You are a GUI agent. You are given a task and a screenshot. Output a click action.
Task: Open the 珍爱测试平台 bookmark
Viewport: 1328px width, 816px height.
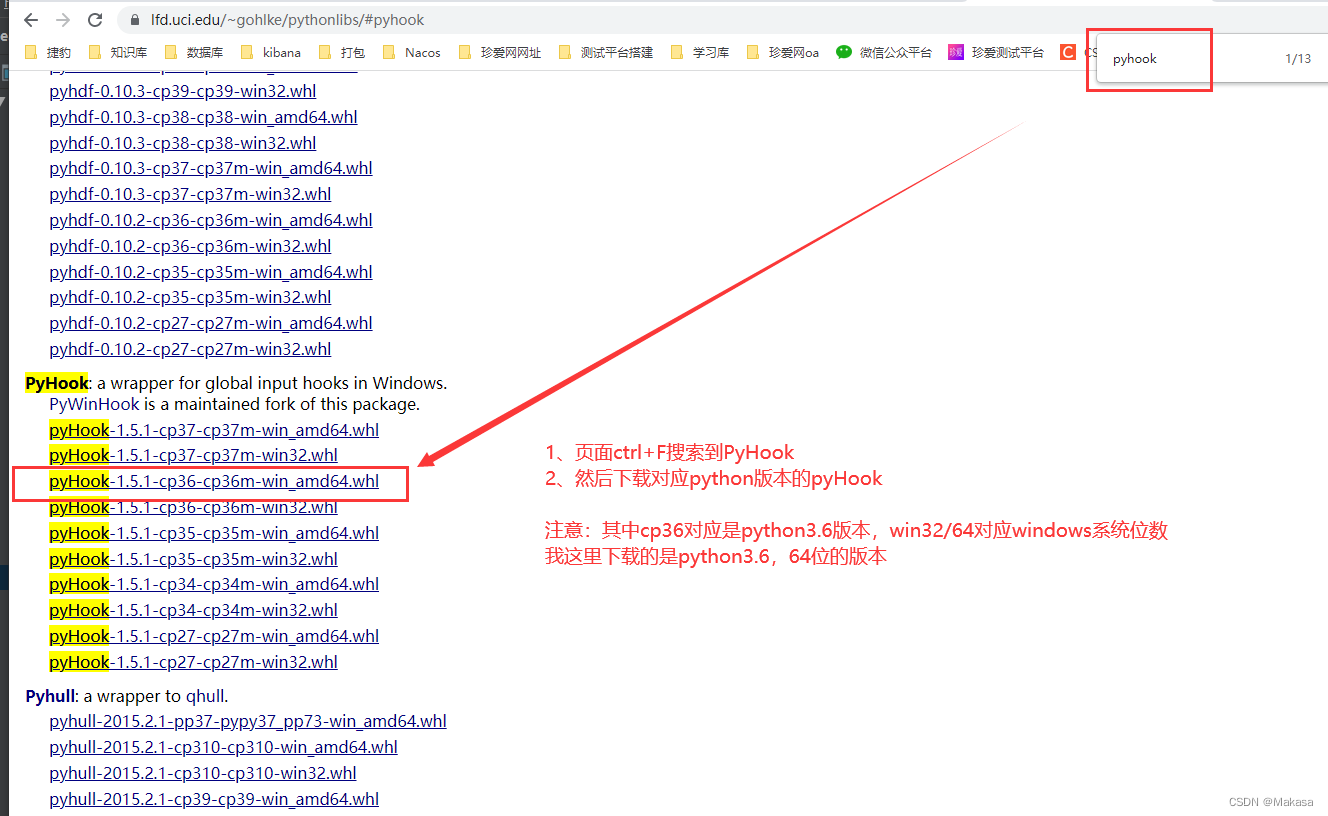coord(996,52)
